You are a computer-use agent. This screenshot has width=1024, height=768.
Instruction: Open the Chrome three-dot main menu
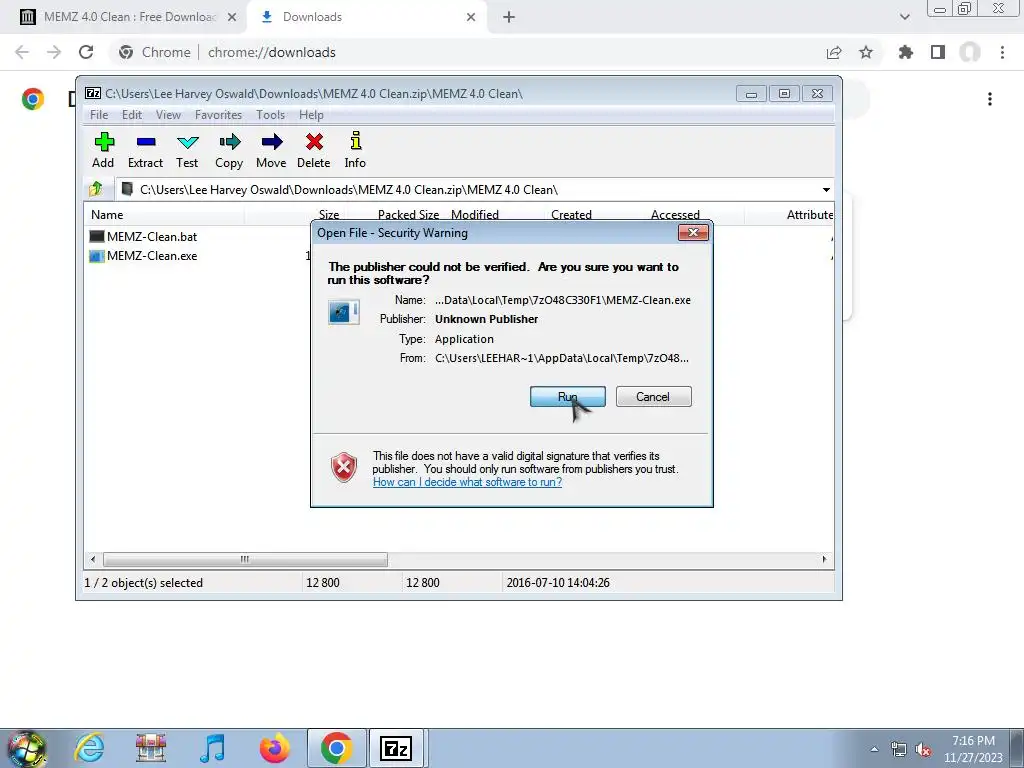tap(1002, 52)
